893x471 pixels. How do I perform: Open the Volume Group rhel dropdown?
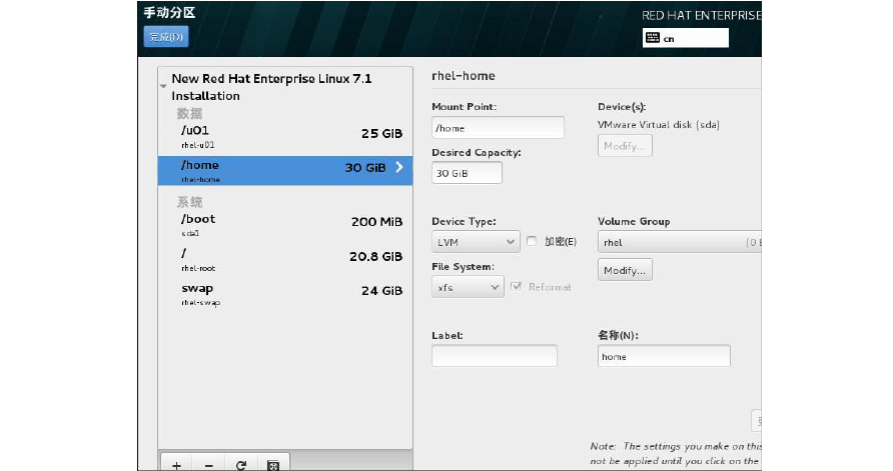click(x=678, y=242)
